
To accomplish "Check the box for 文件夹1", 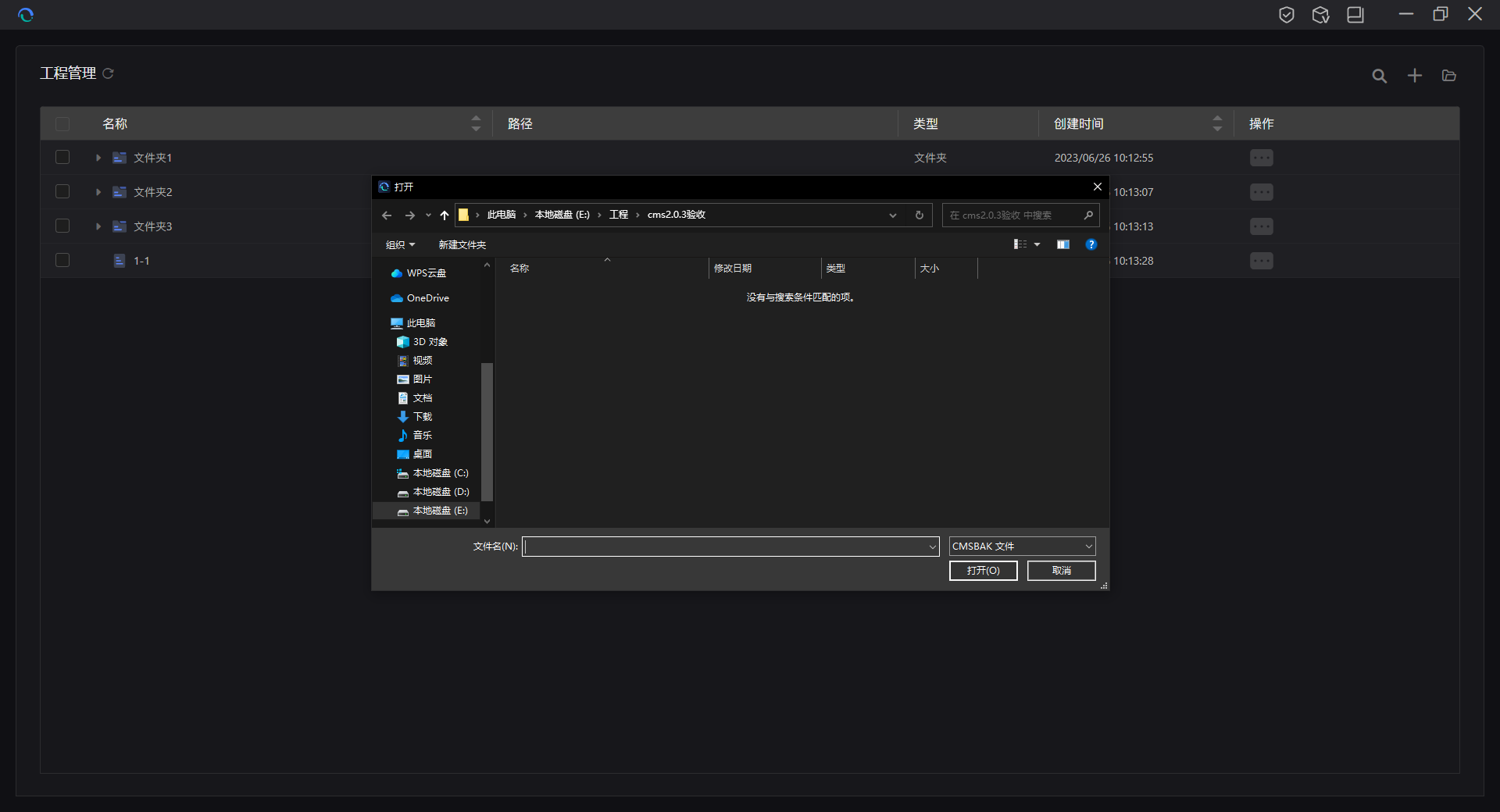I will (62, 158).
